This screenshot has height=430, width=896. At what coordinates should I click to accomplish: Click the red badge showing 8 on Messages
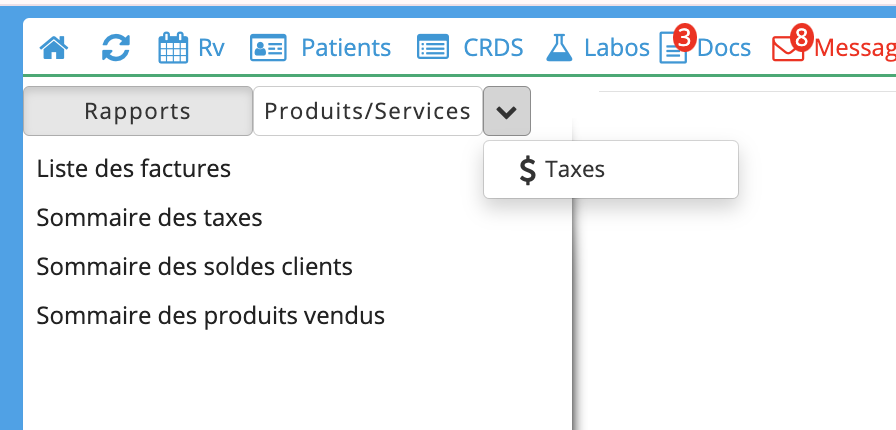tap(802, 38)
